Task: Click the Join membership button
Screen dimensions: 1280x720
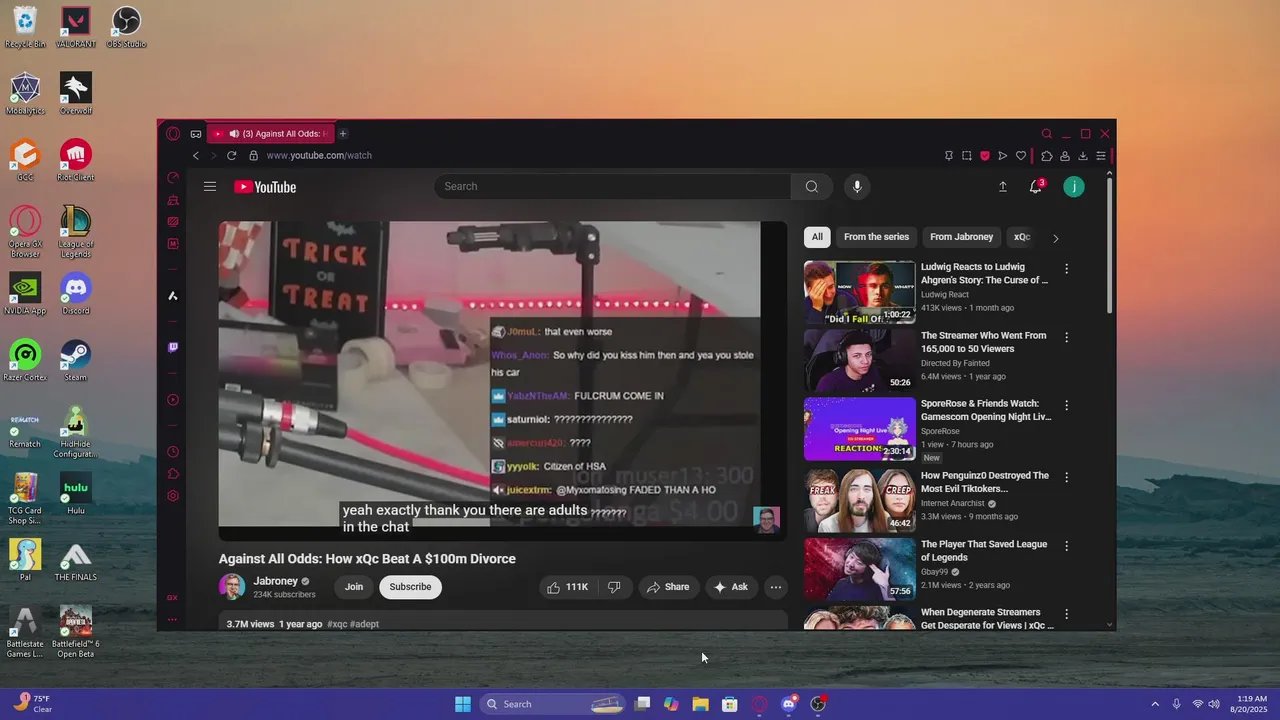Action: pos(354,587)
